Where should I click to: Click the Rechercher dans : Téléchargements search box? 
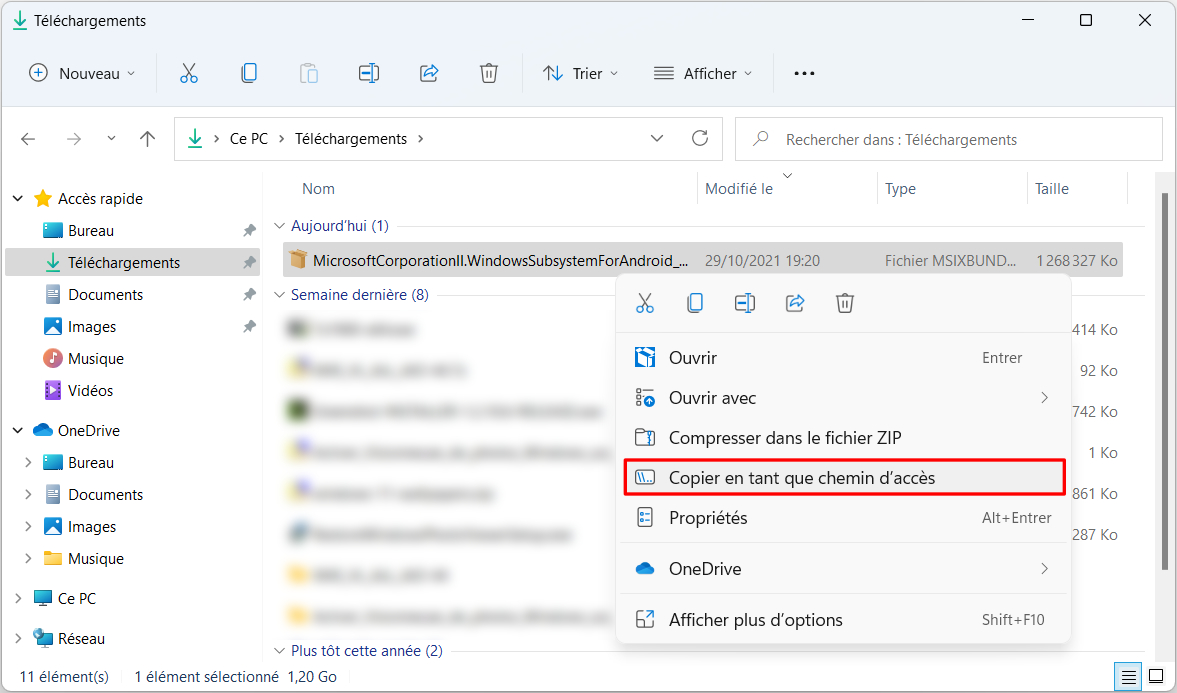pos(949,139)
